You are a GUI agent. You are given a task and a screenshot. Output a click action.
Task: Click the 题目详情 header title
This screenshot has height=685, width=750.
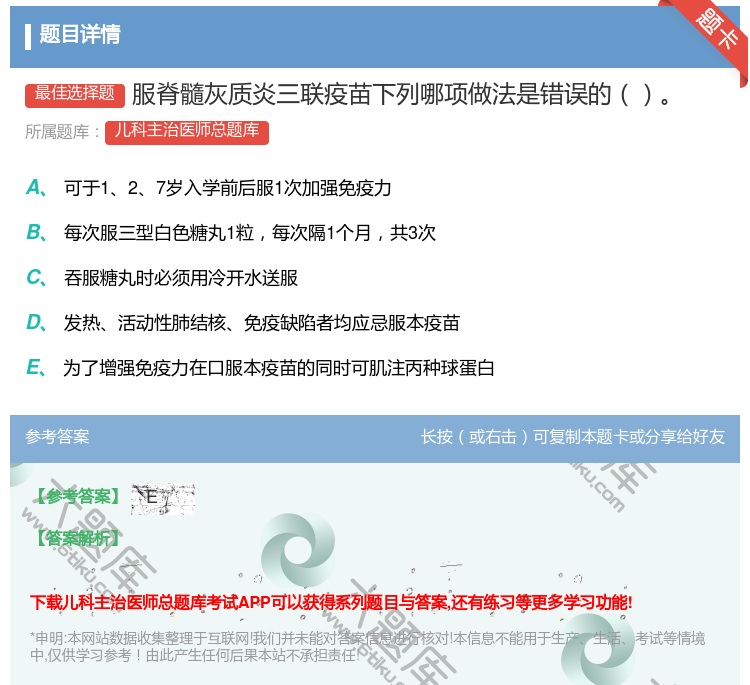80,34
